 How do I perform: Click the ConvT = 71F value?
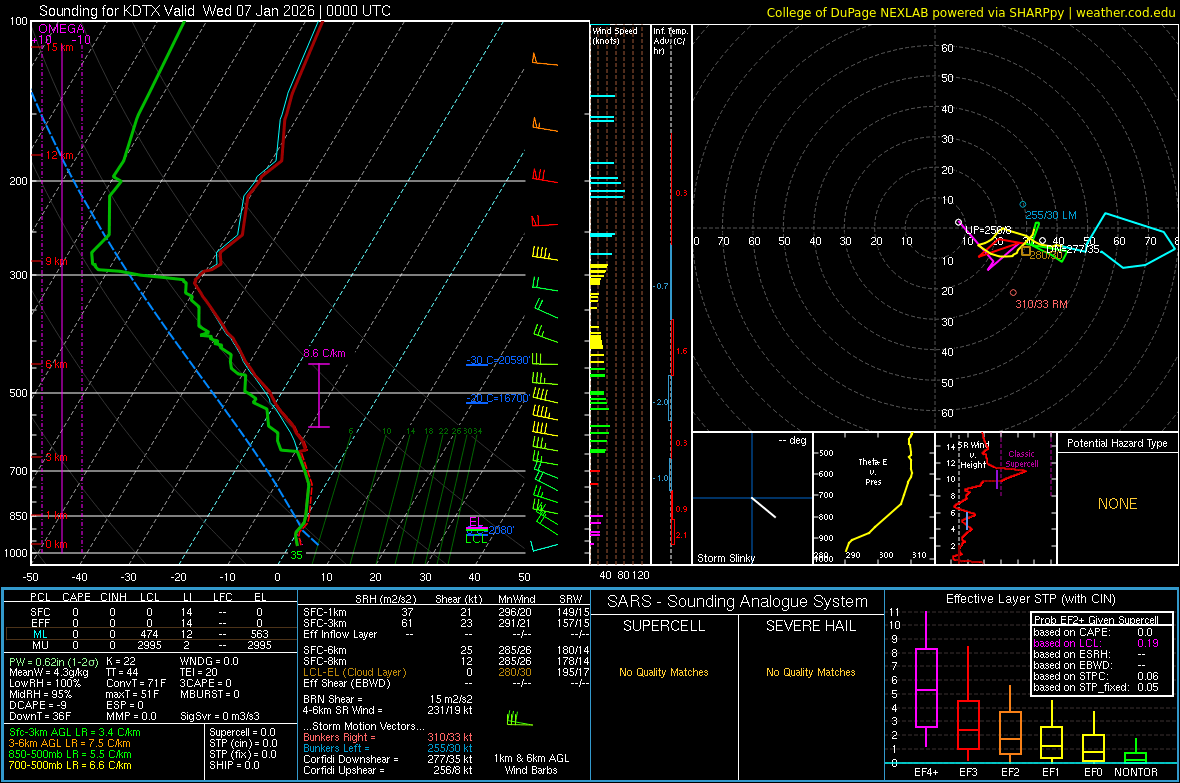tap(136, 684)
